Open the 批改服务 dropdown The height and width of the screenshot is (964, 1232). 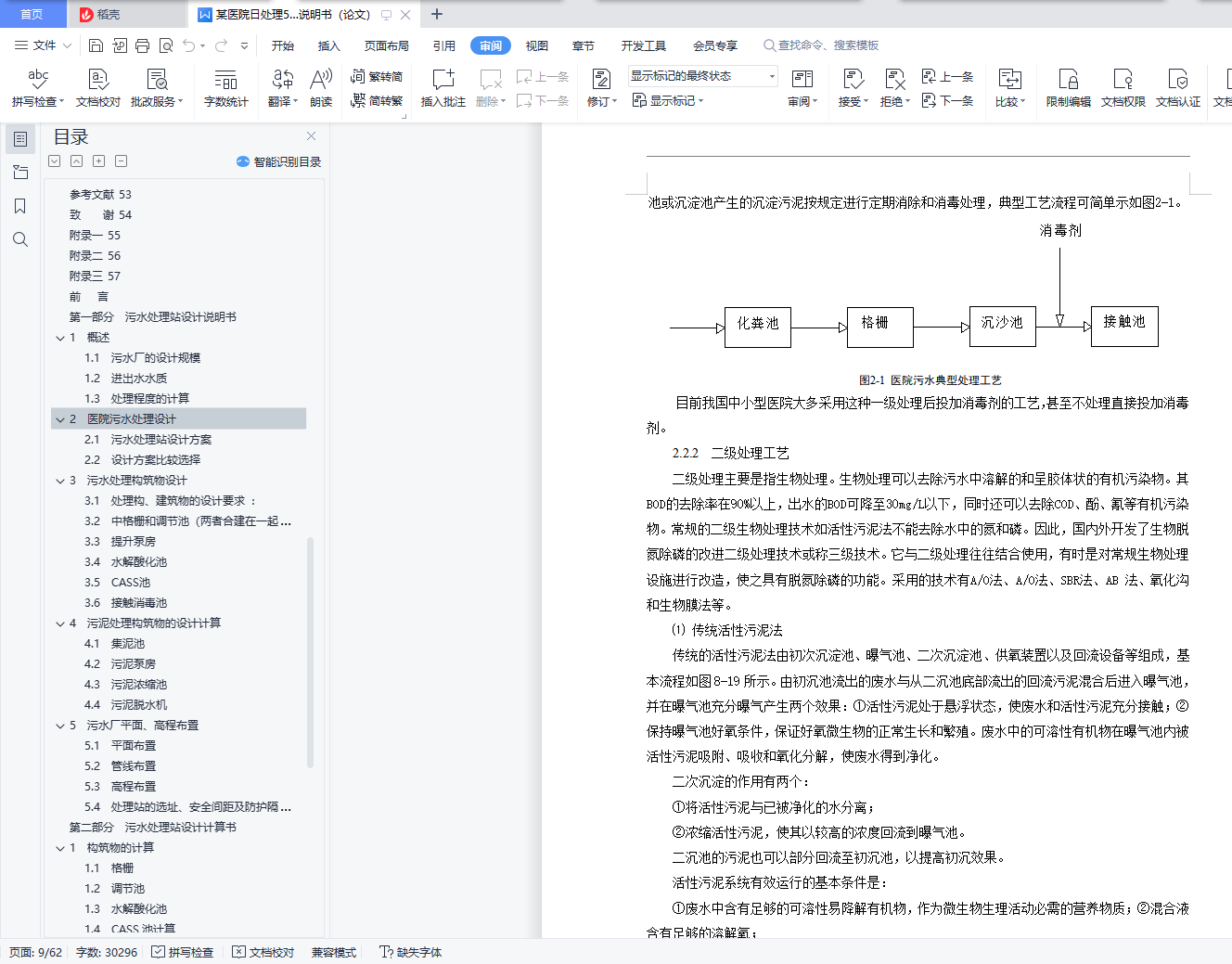pyautogui.click(x=180, y=102)
